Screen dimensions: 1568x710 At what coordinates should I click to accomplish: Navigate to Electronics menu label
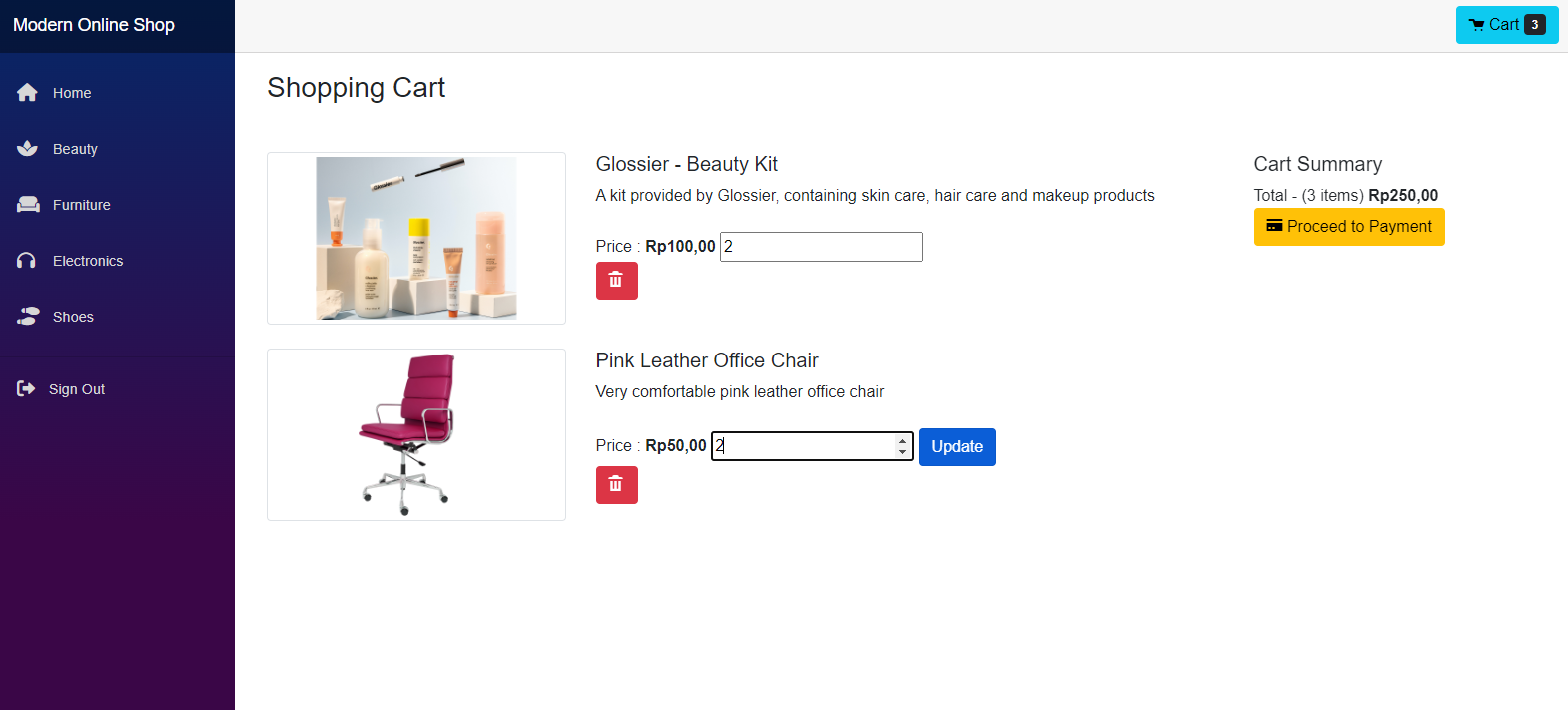(88, 261)
